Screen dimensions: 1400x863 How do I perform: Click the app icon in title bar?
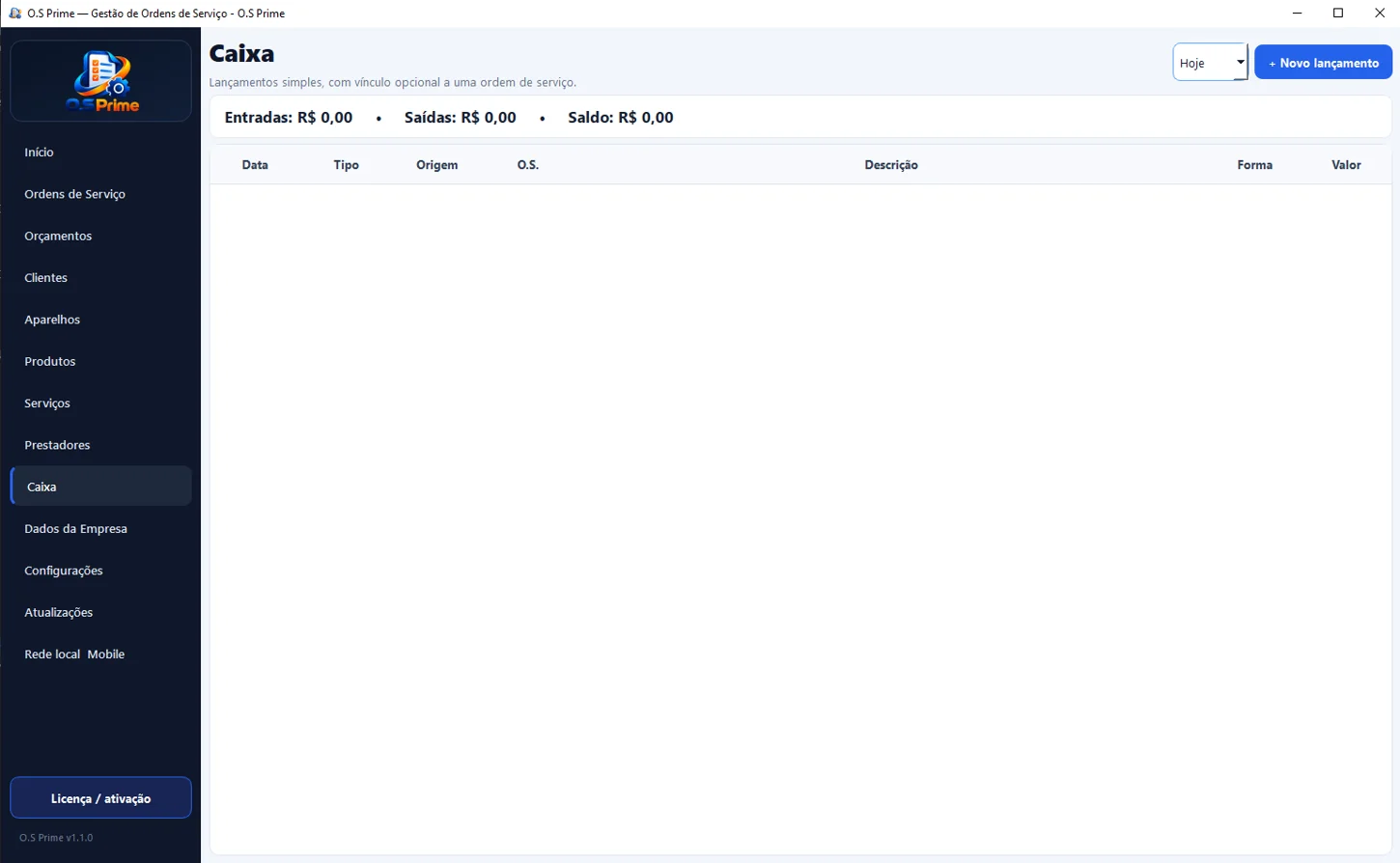tap(14, 14)
